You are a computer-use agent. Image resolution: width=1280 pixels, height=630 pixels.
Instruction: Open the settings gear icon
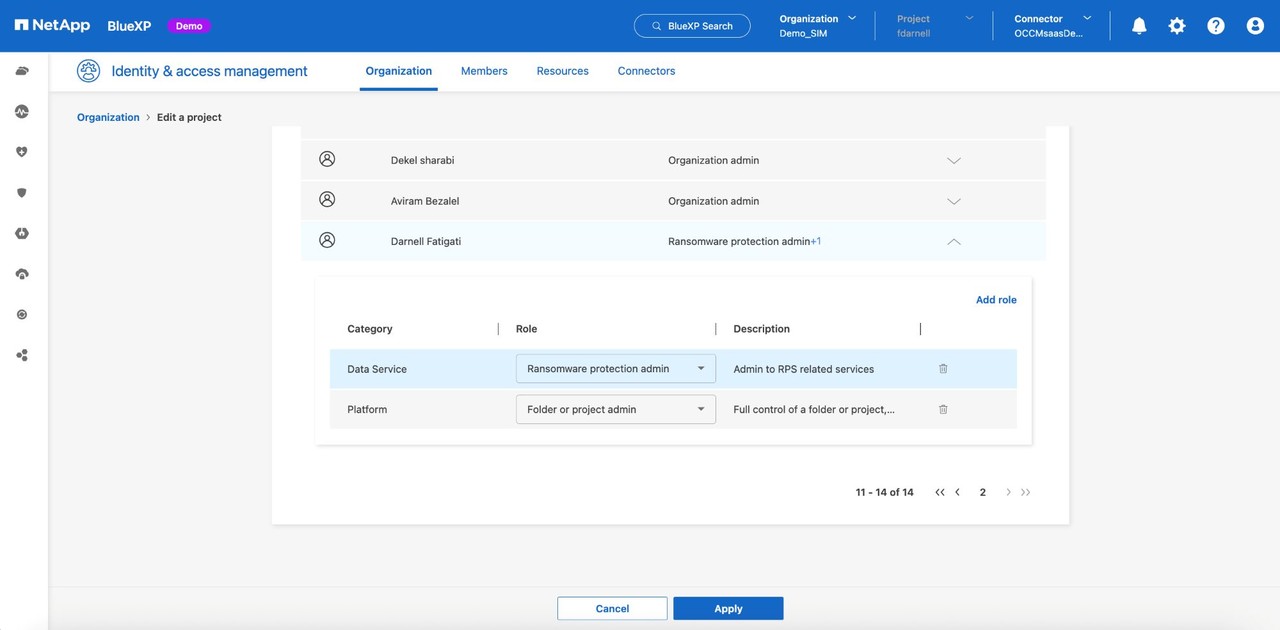1177,26
